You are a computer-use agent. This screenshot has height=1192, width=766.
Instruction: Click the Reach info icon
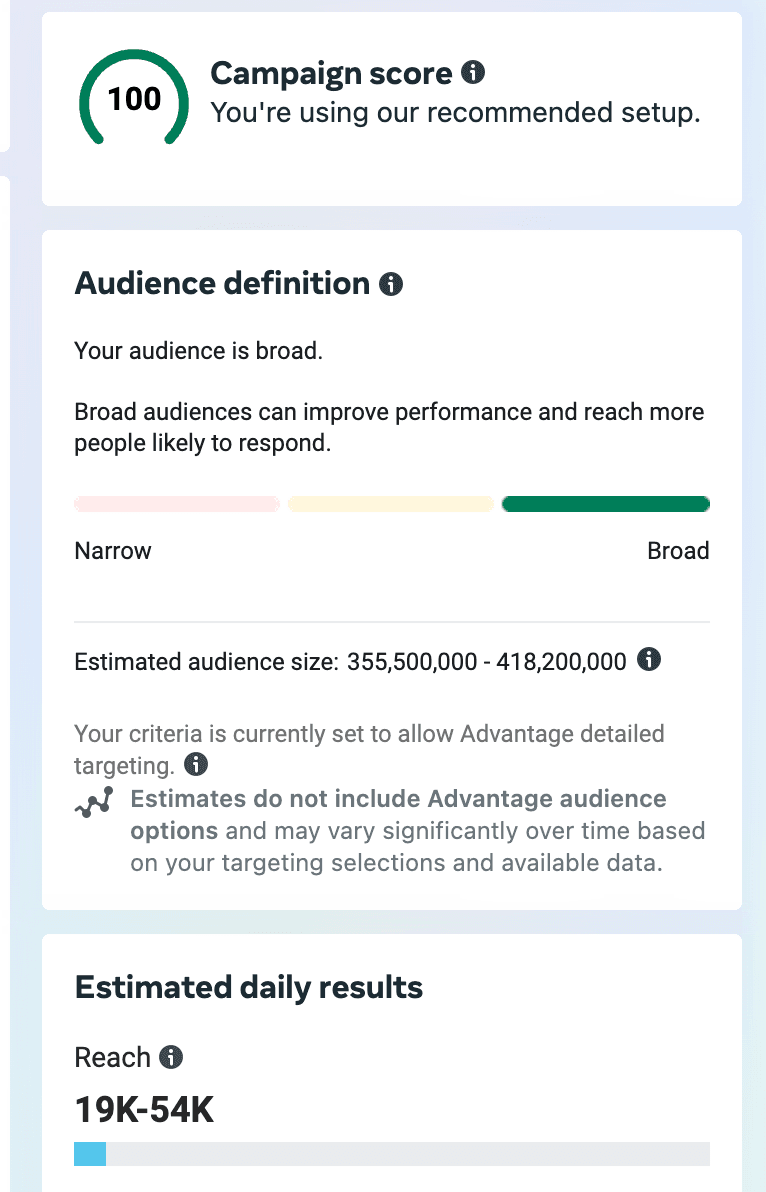pyautogui.click(x=172, y=1057)
